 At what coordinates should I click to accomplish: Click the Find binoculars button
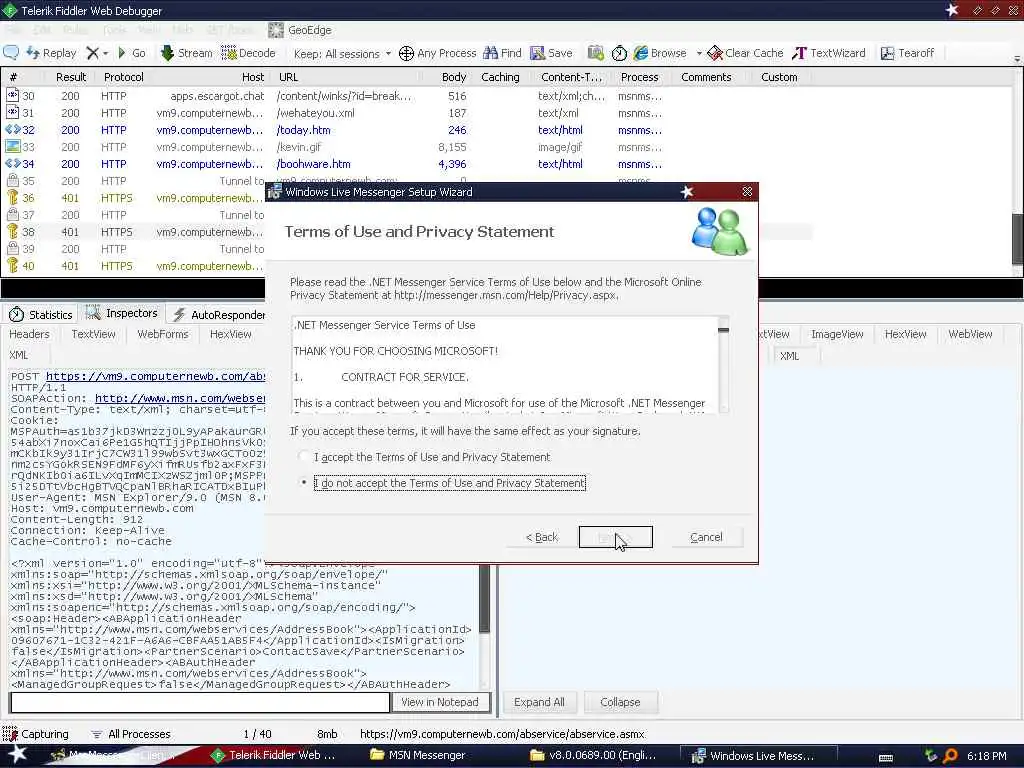pos(502,53)
